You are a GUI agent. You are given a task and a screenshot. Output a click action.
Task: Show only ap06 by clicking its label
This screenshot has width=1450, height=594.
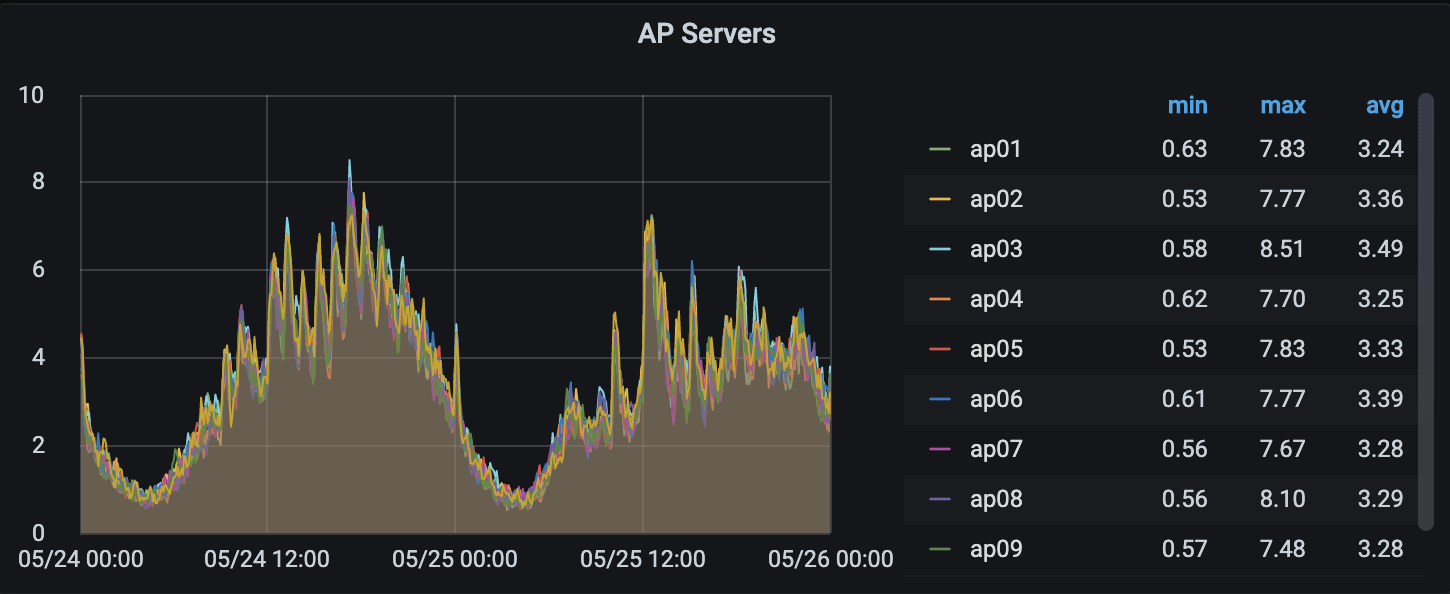coord(995,399)
